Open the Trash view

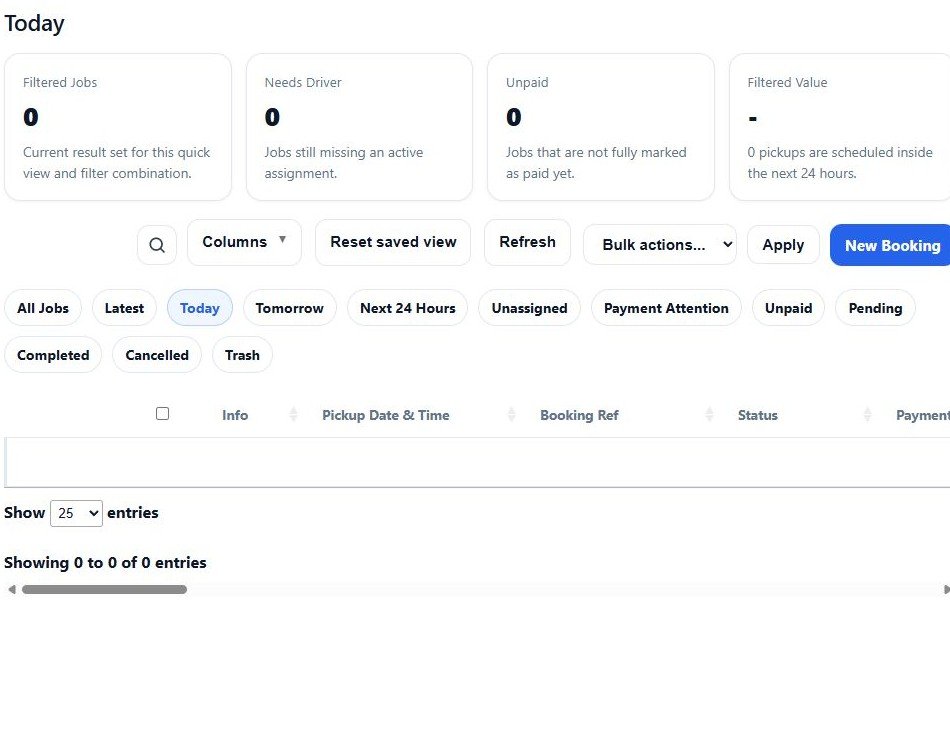[242, 355]
